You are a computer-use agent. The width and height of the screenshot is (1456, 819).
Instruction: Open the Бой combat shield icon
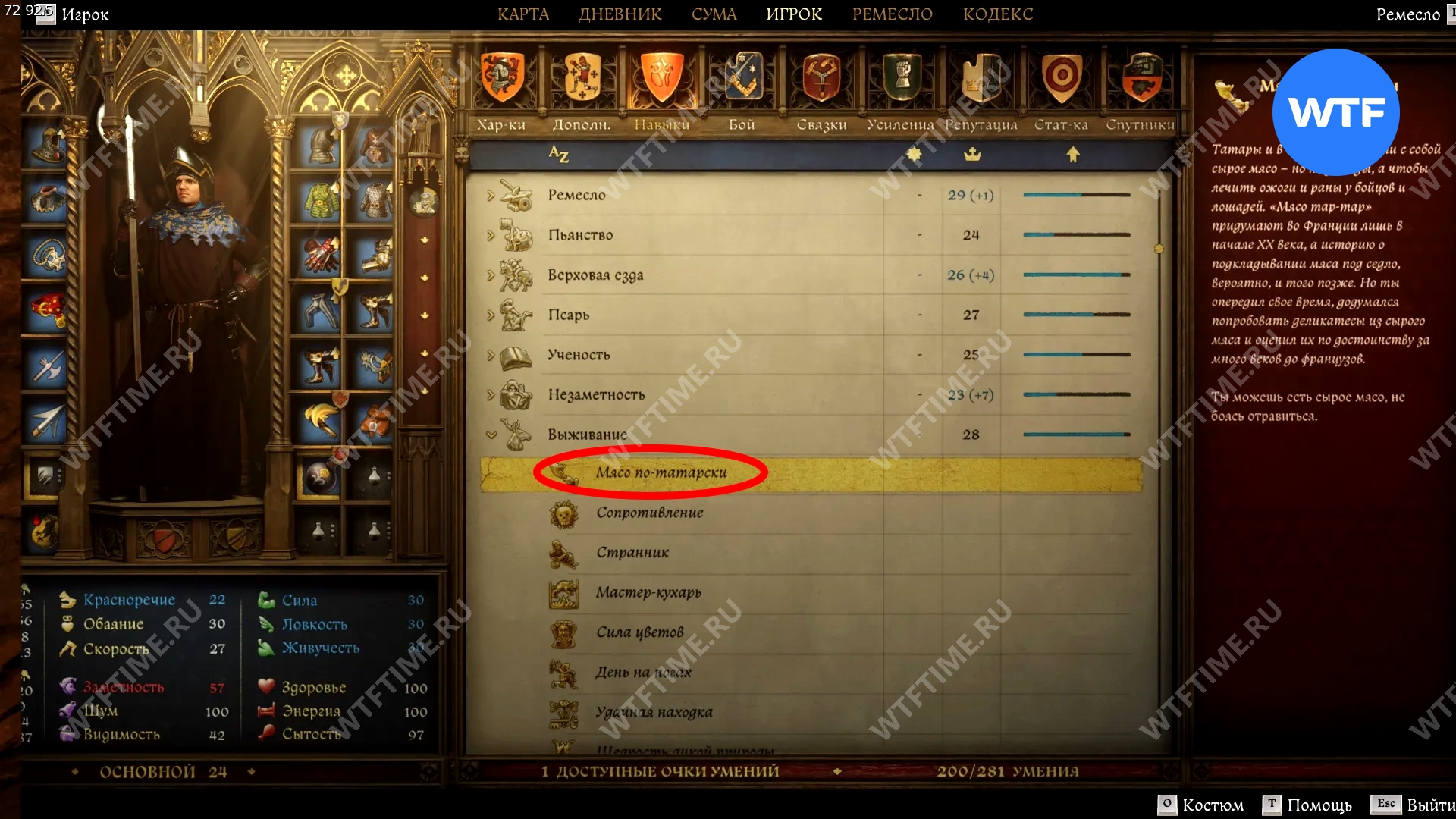[x=743, y=78]
